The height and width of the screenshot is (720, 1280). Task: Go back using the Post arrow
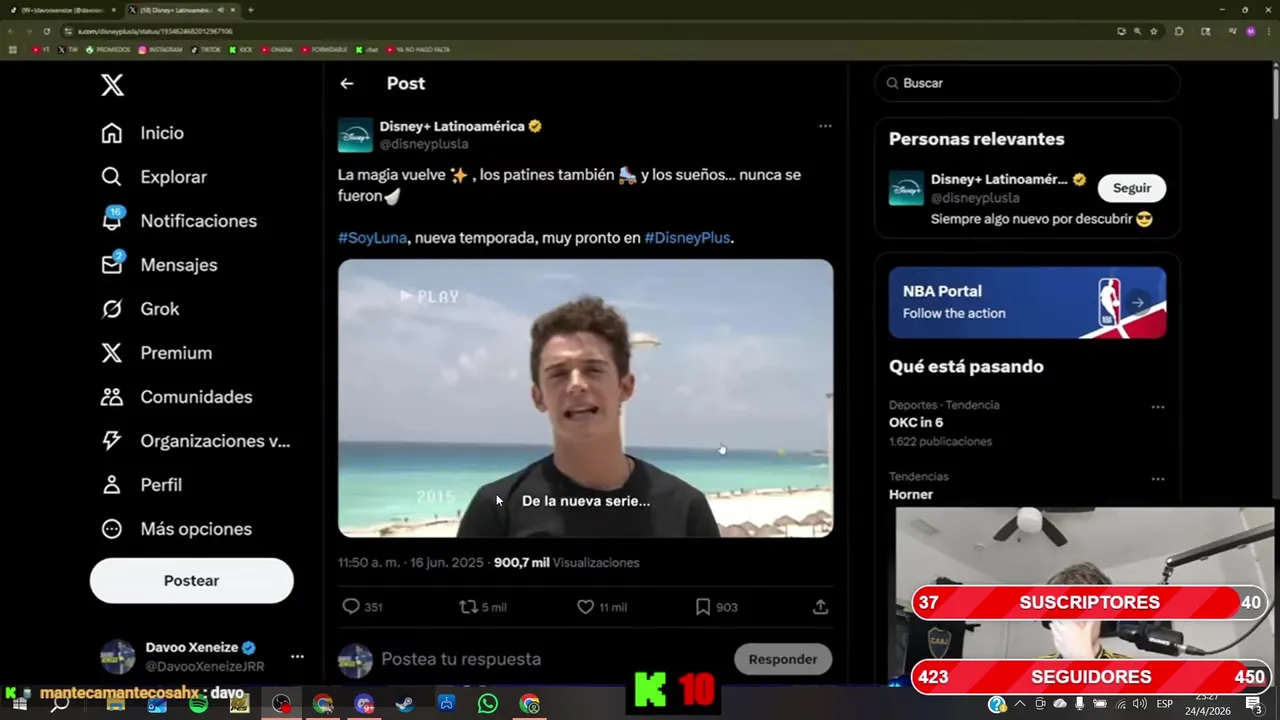[347, 84]
